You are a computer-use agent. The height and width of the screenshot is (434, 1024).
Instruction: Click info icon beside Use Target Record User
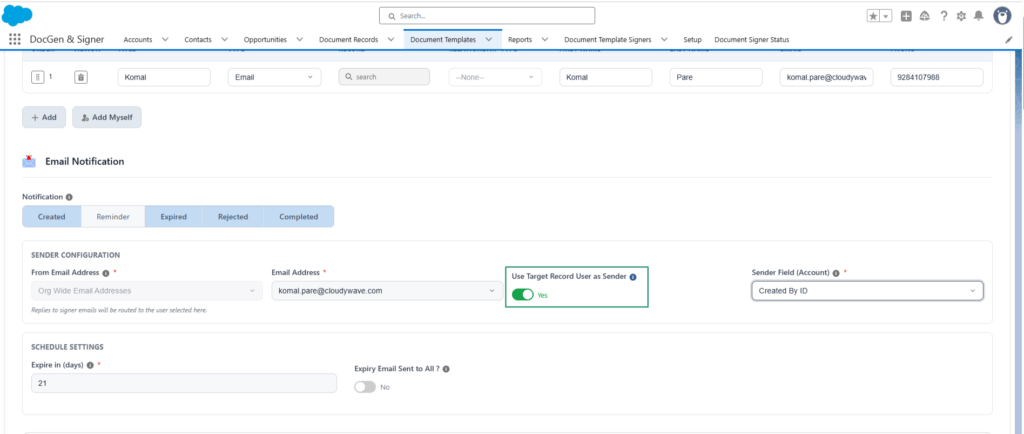(x=633, y=277)
